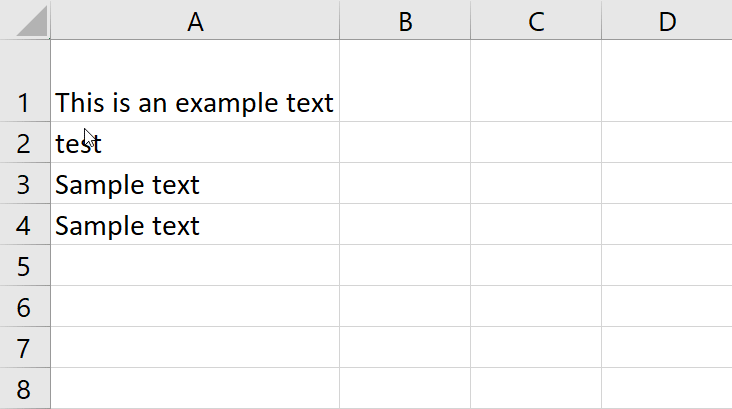
Task: Select column B header
Action: click(x=405, y=20)
